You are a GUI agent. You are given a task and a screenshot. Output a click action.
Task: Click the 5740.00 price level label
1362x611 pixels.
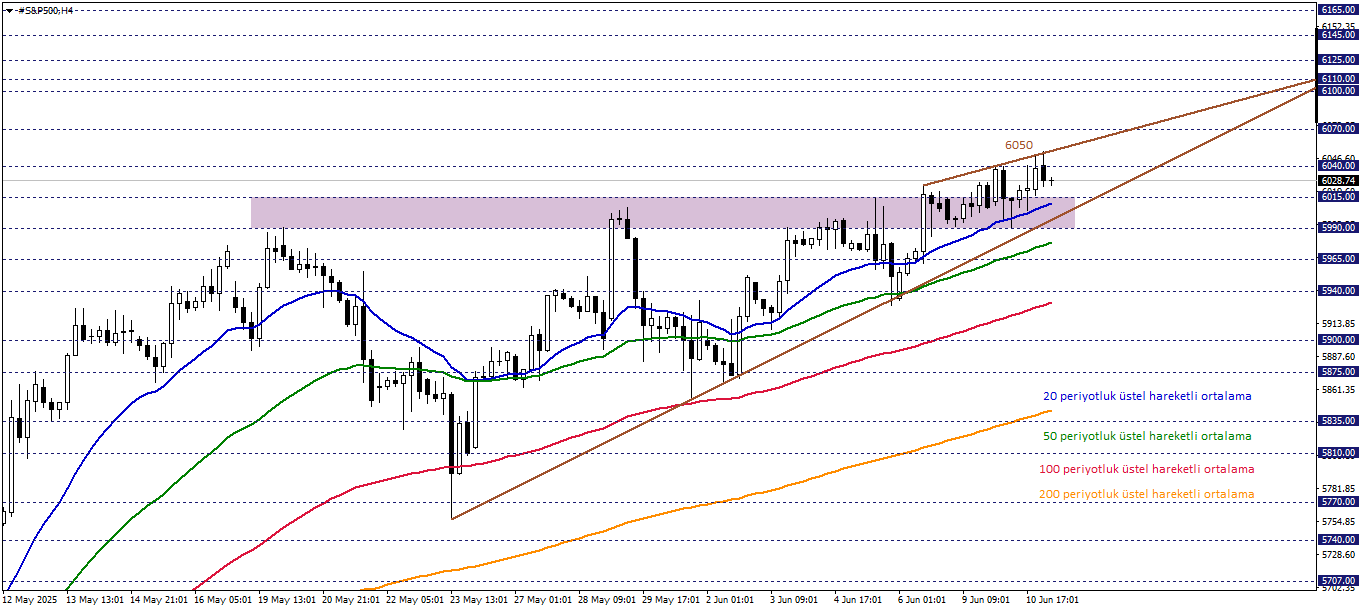(x=1337, y=539)
